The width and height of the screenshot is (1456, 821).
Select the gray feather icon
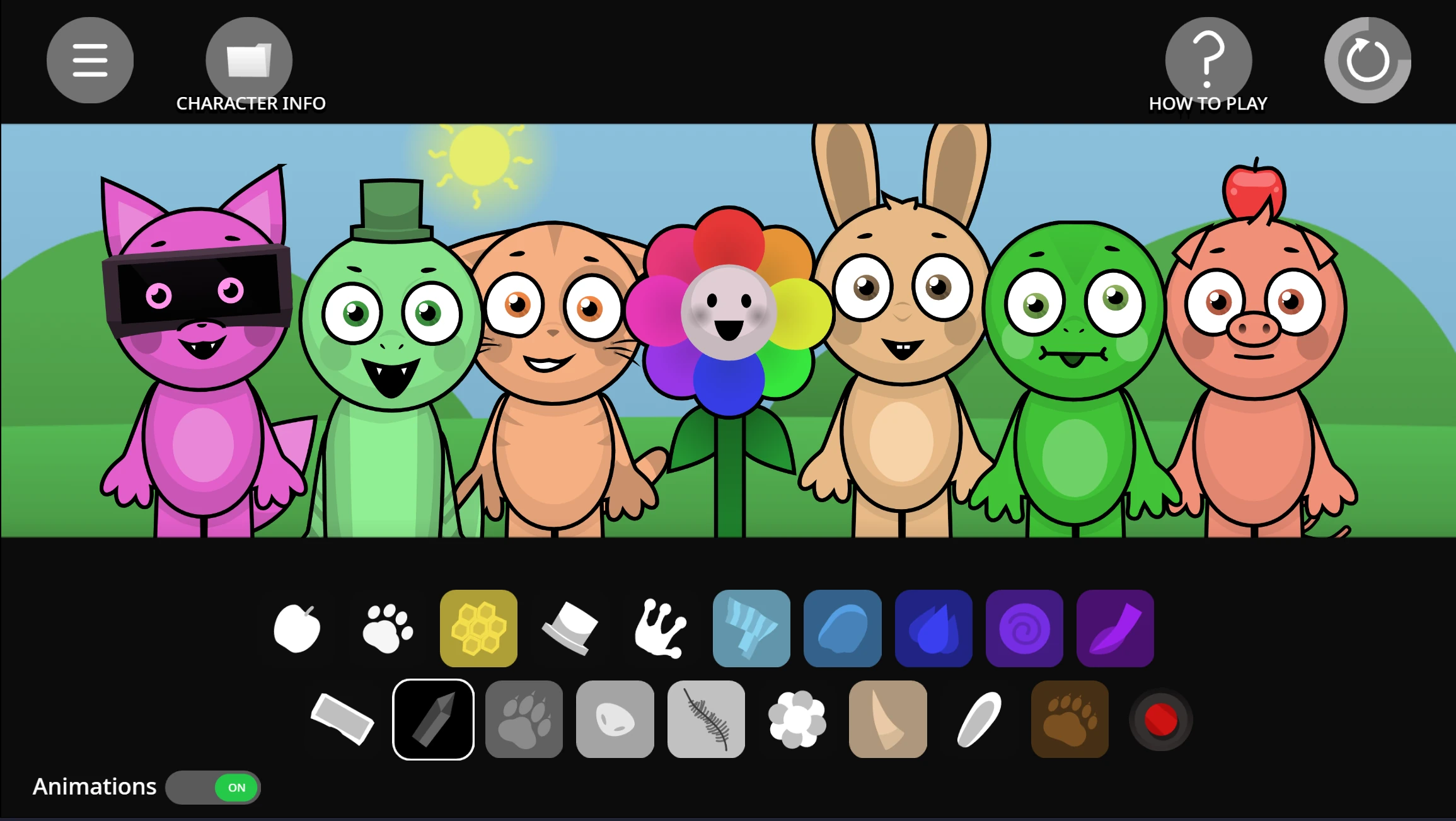pyautogui.click(x=706, y=720)
